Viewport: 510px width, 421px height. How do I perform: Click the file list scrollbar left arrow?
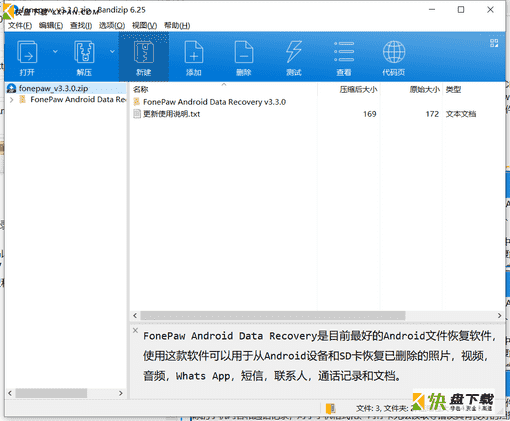tap(135, 315)
